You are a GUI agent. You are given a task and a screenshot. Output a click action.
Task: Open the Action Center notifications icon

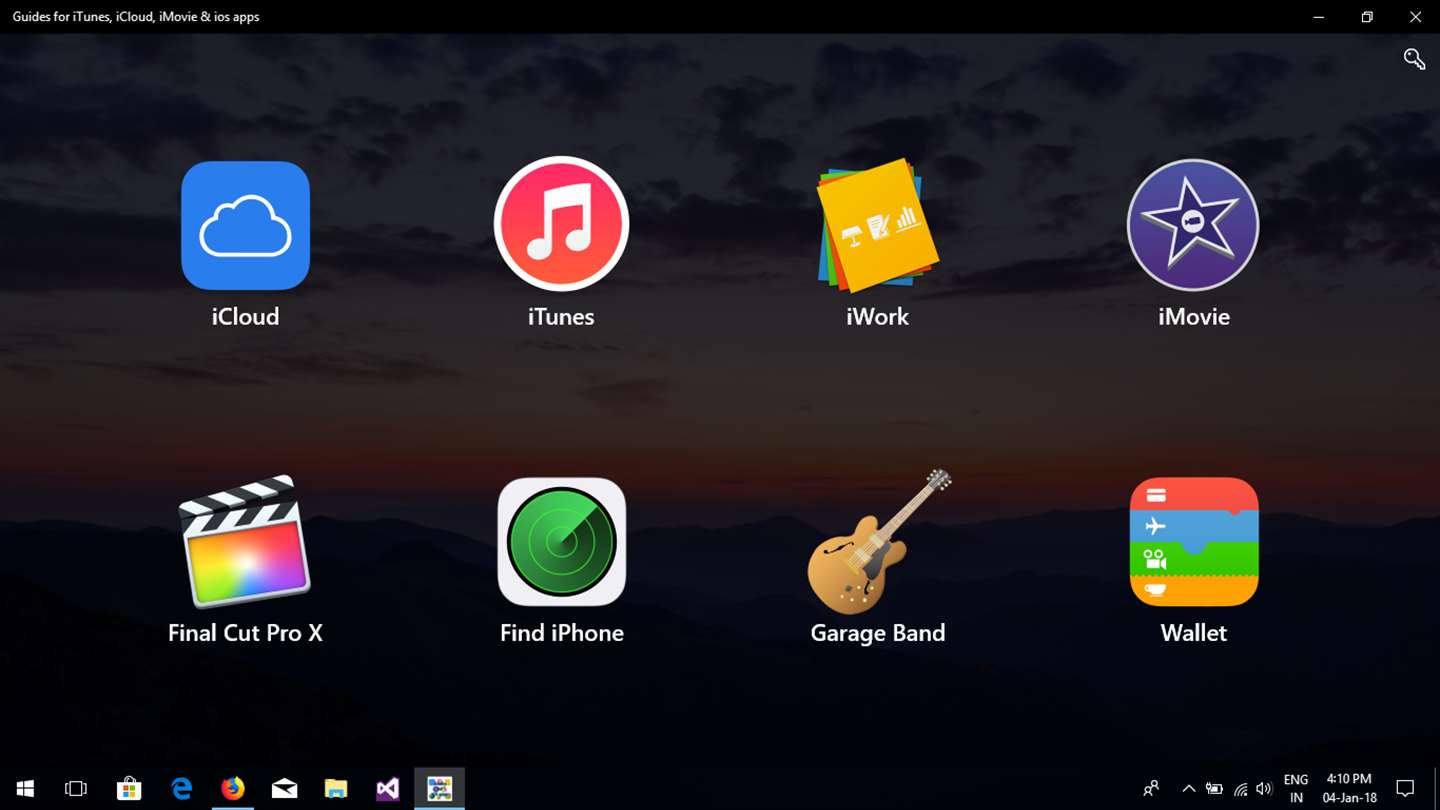[x=1405, y=789]
